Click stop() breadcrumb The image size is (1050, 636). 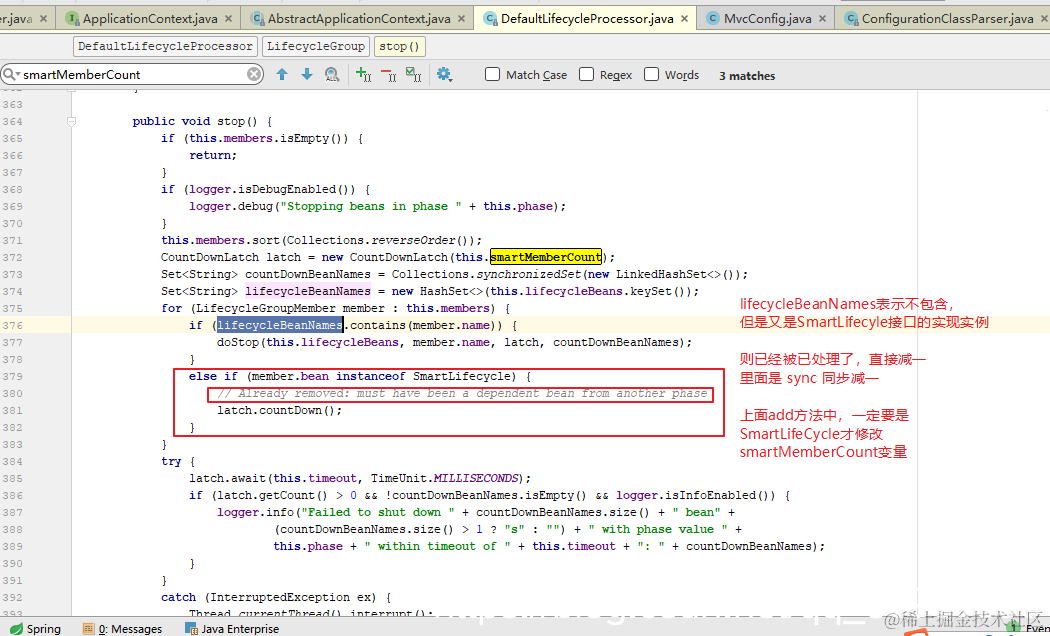click(399, 46)
